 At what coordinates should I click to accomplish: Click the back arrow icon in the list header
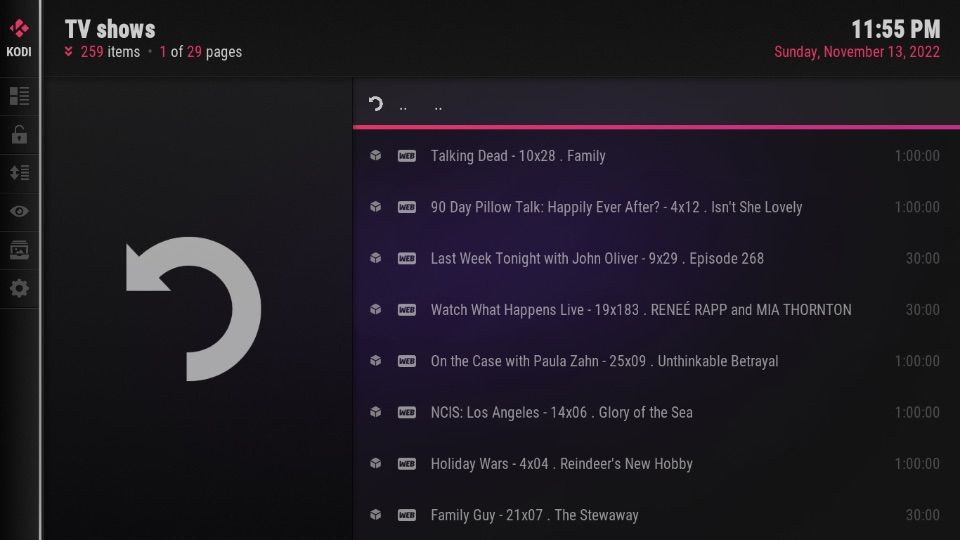(375, 103)
